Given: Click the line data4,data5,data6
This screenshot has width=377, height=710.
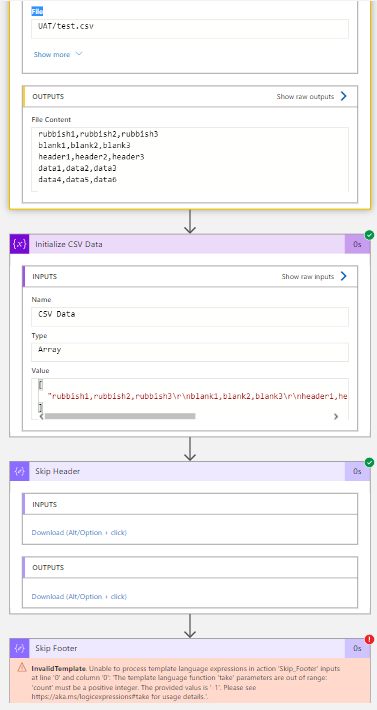Looking at the screenshot, I should pyautogui.click(x=78, y=179).
